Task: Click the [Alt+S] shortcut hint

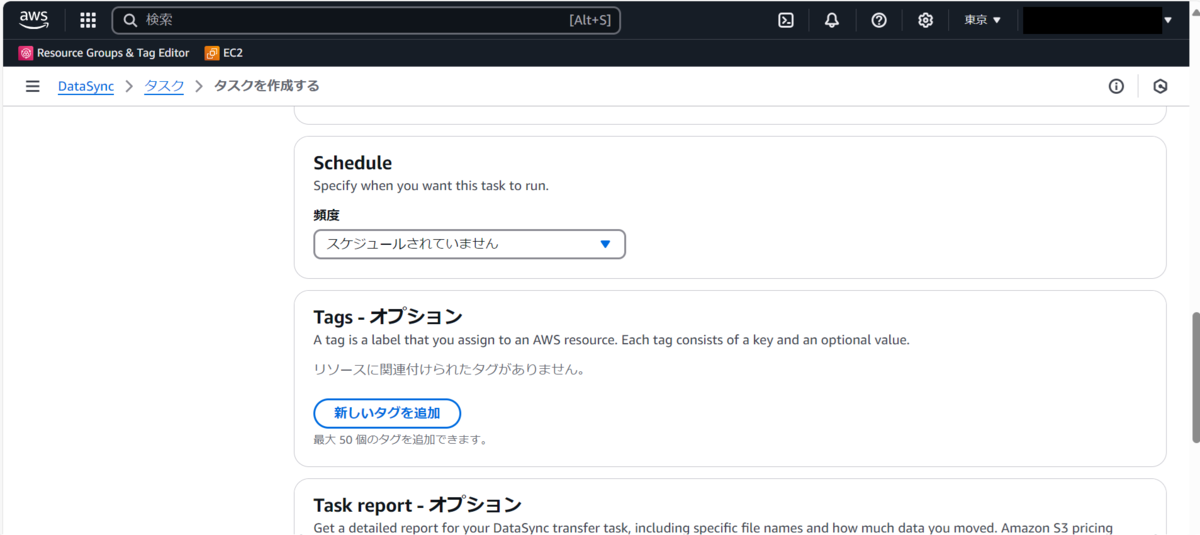Action: point(590,20)
